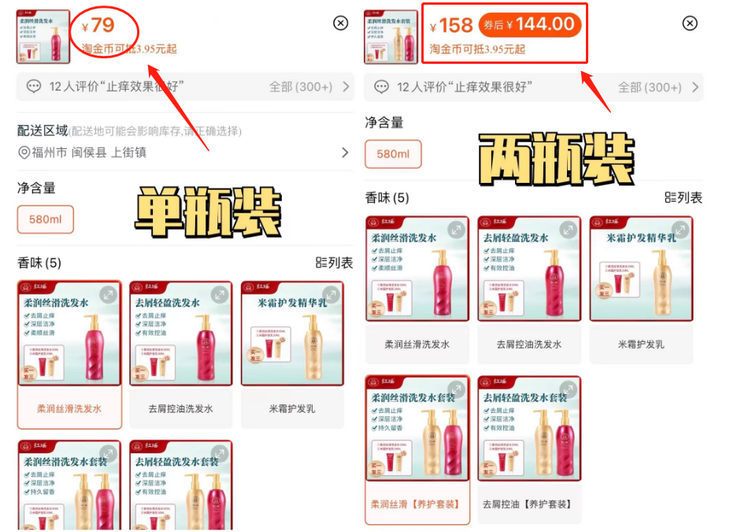The width and height of the screenshot is (730, 532).
Task: Click the 券后 ¥144.00 coupon price badge
Action: pos(530,24)
